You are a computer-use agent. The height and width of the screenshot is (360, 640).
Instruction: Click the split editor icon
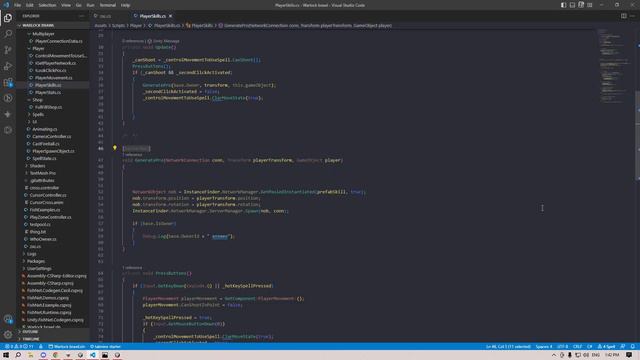(x=623, y=16)
